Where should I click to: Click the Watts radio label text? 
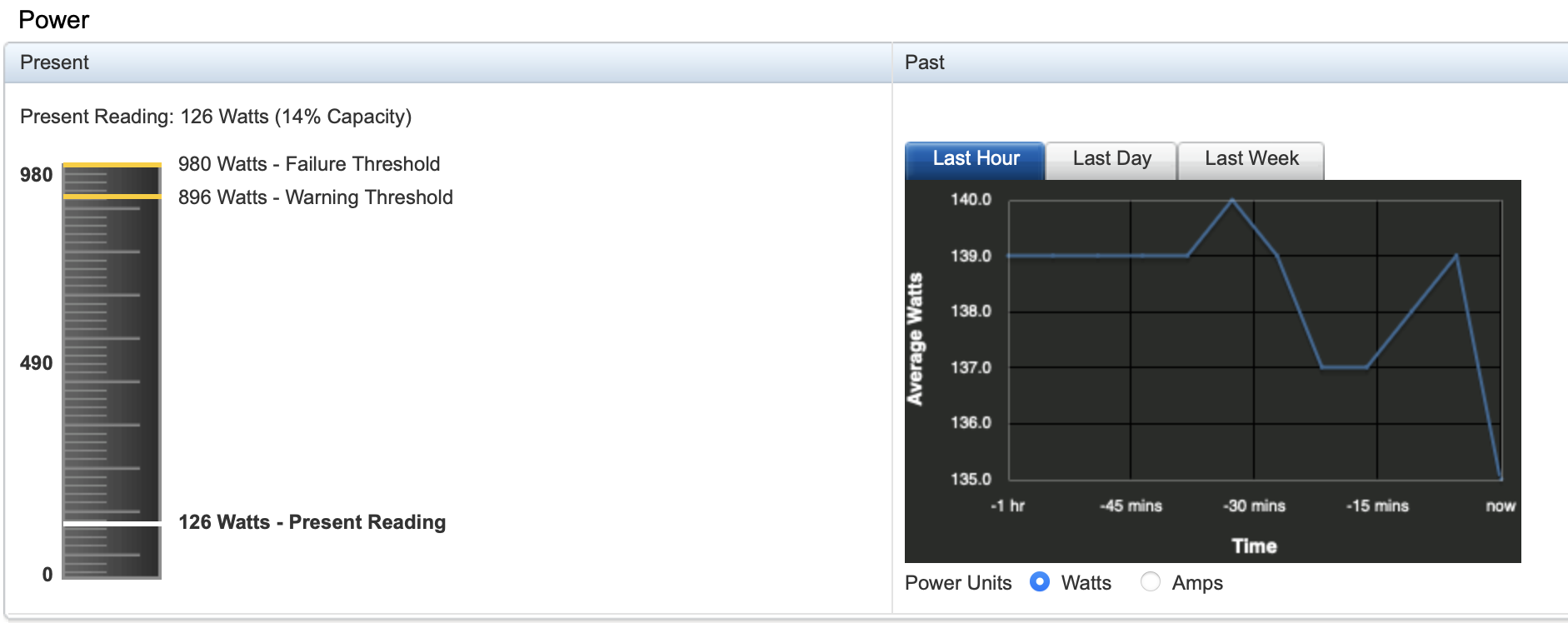(1086, 583)
